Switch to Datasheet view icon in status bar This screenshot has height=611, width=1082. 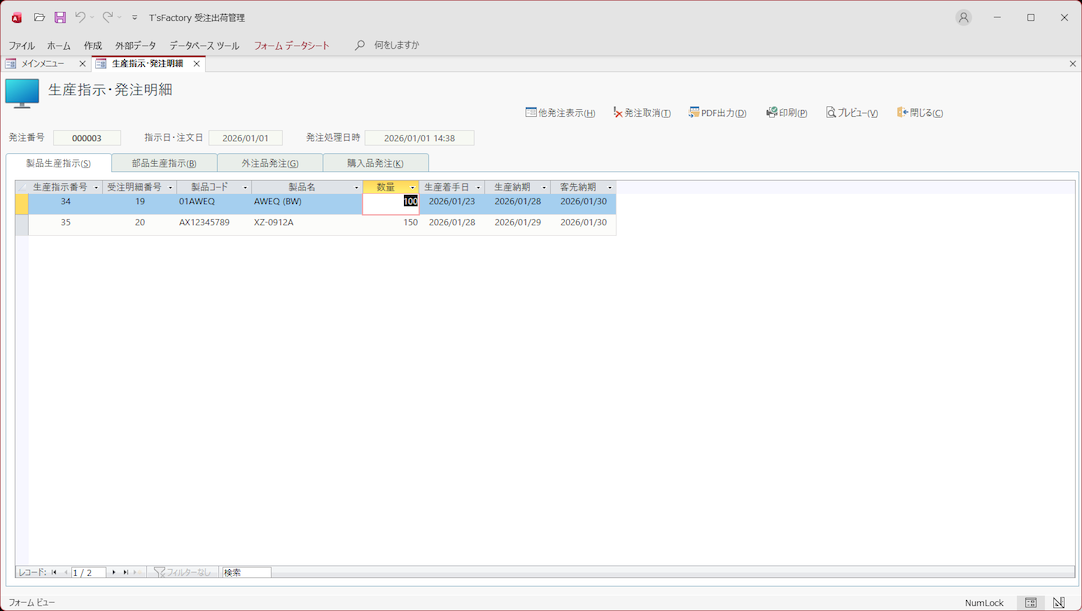click(x=1031, y=603)
